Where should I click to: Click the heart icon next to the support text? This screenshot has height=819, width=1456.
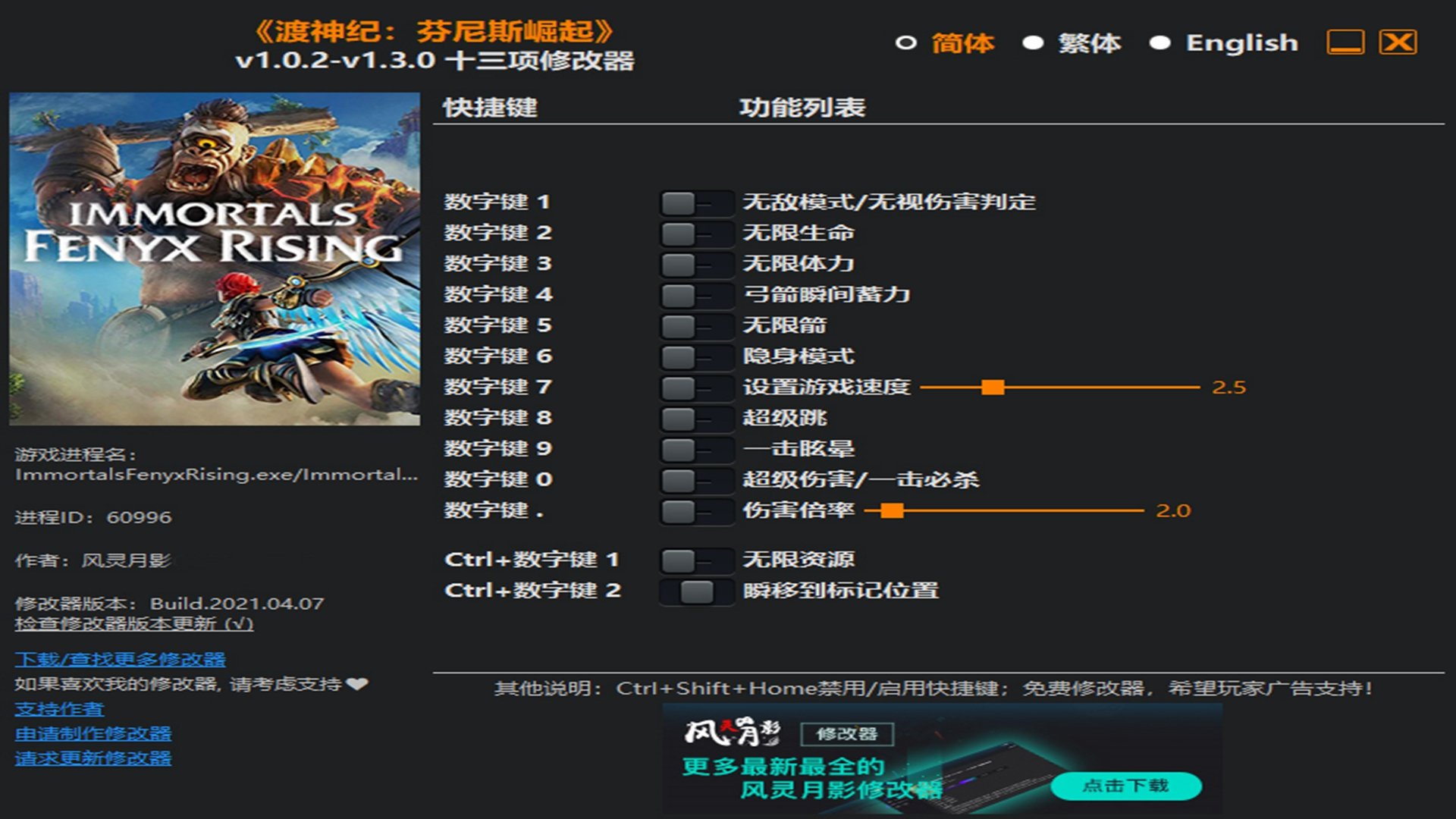tap(357, 684)
